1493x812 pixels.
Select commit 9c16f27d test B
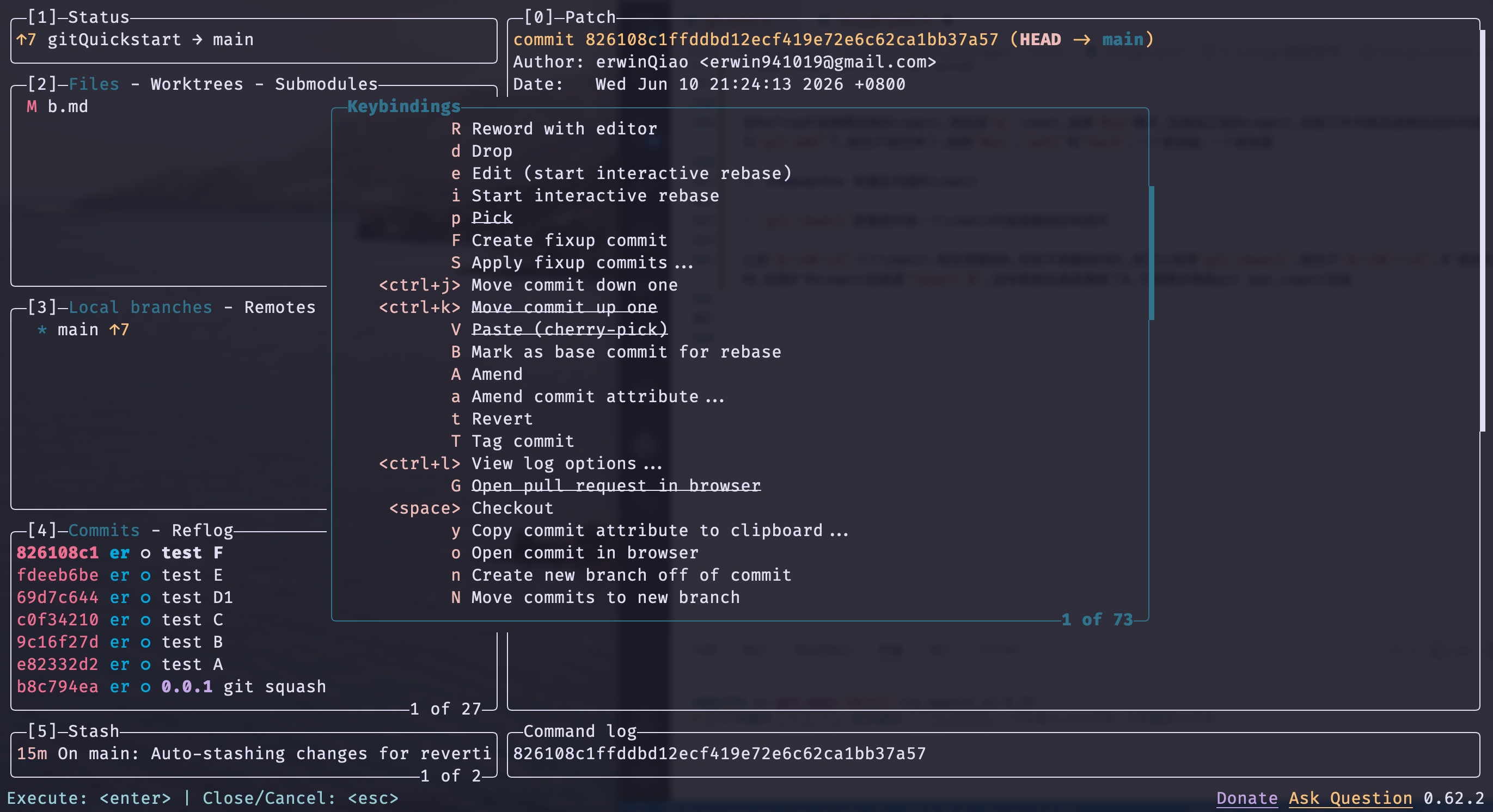point(120,642)
